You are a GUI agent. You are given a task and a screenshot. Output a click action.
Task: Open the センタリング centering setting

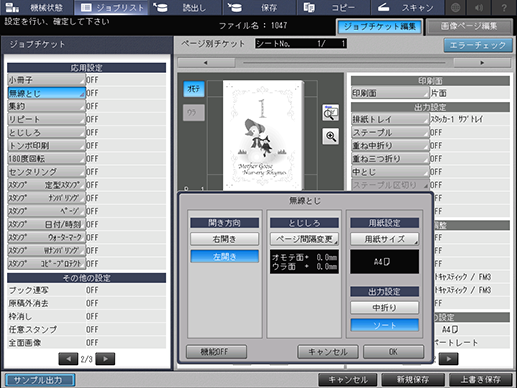pos(46,172)
